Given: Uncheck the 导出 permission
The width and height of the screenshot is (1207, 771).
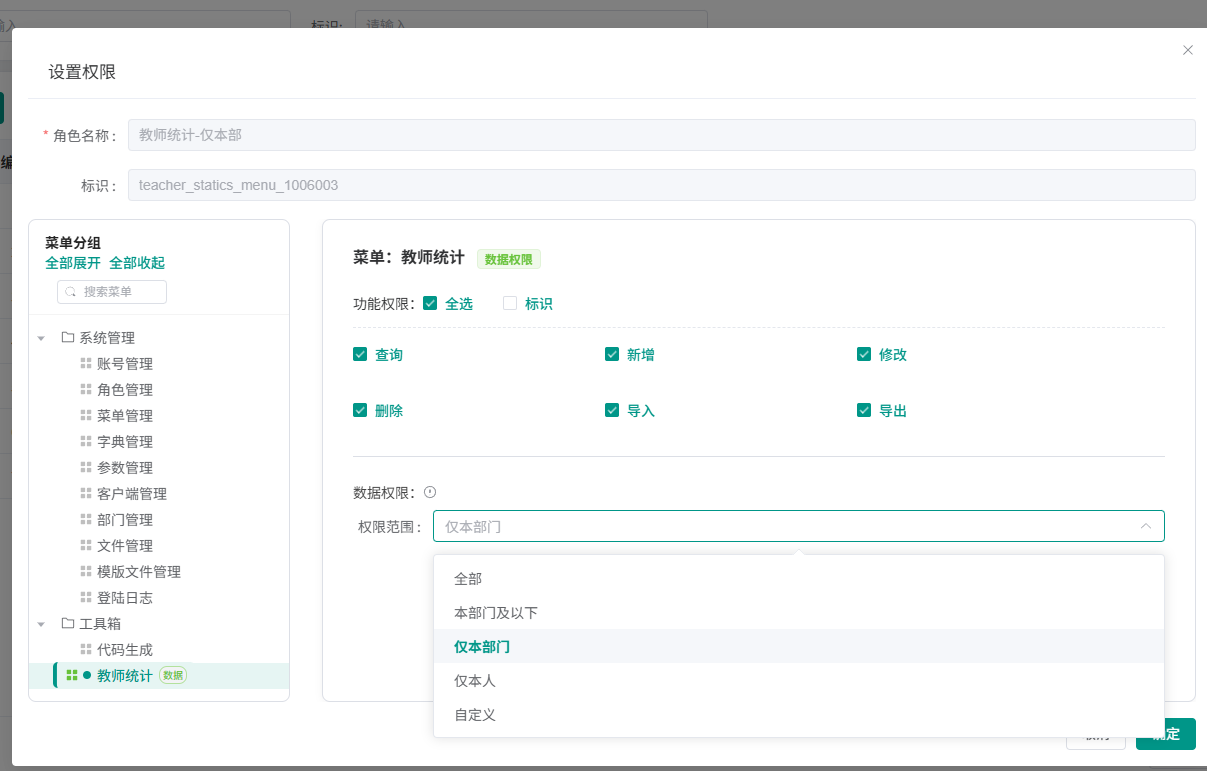Looking at the screenshot, I should click(x=864, y=410).
